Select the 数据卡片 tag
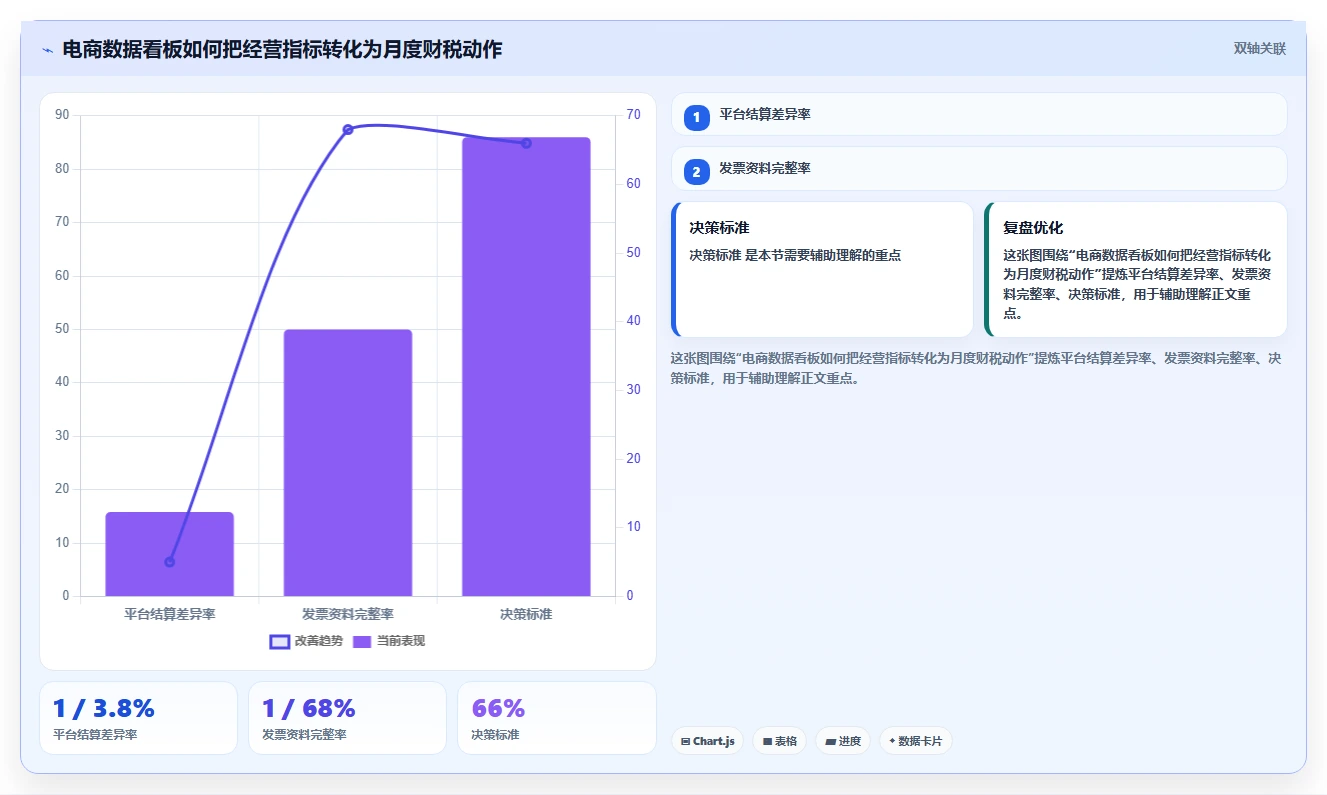Screen dimensions: 1327x795 coord(915,741)
